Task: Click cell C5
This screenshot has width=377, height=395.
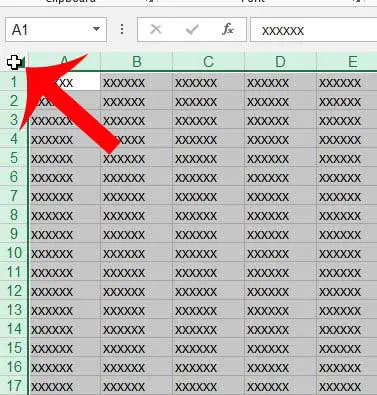Action: [208, 158]
